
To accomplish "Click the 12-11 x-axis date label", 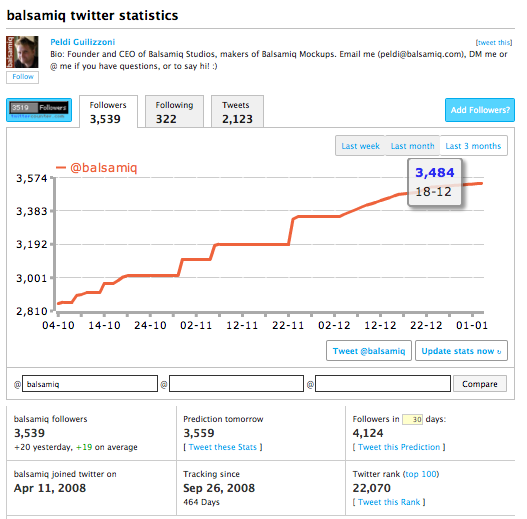I will (242, 325).
